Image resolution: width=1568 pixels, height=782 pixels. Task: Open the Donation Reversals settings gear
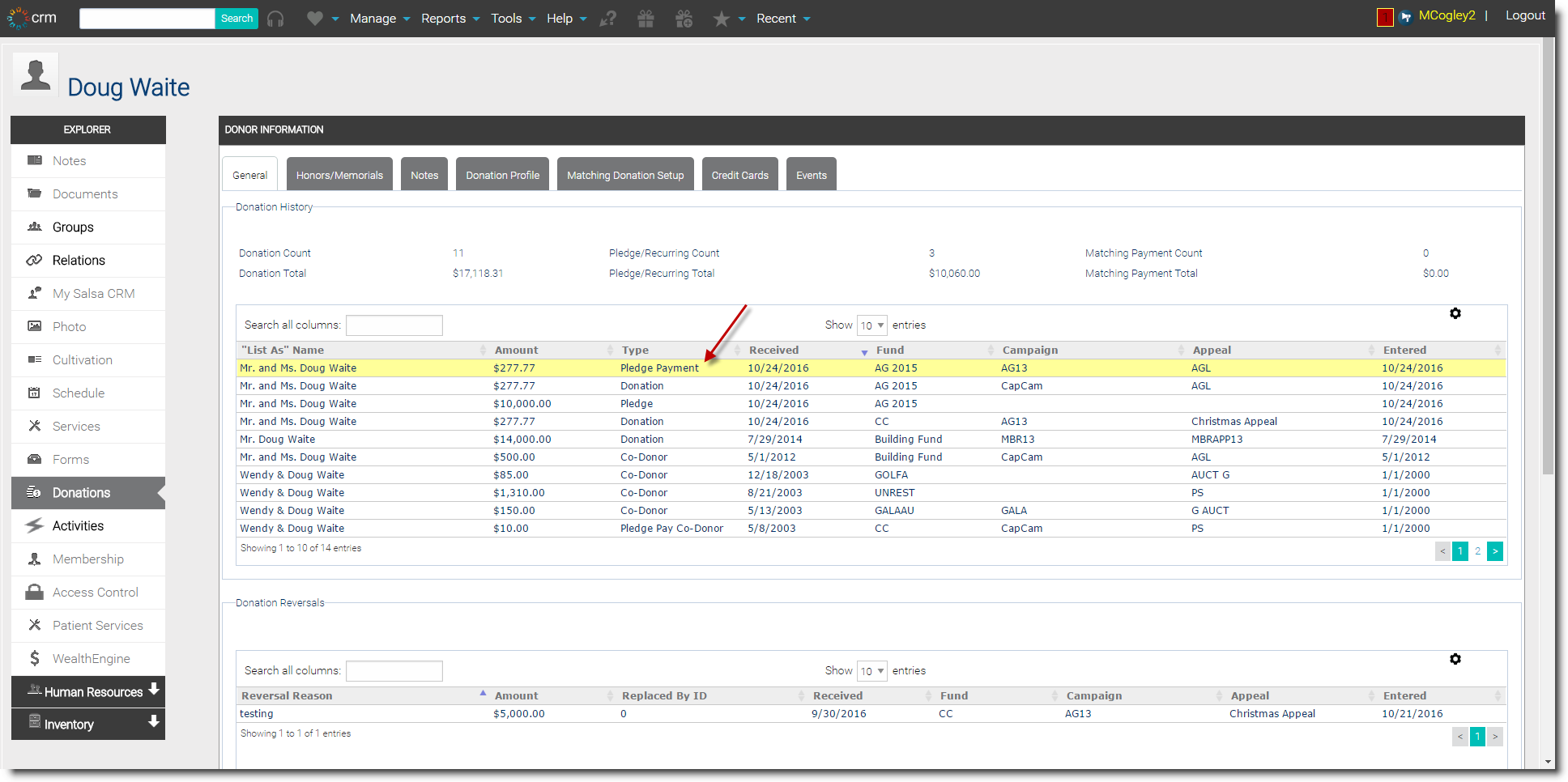click(1455, 659)
